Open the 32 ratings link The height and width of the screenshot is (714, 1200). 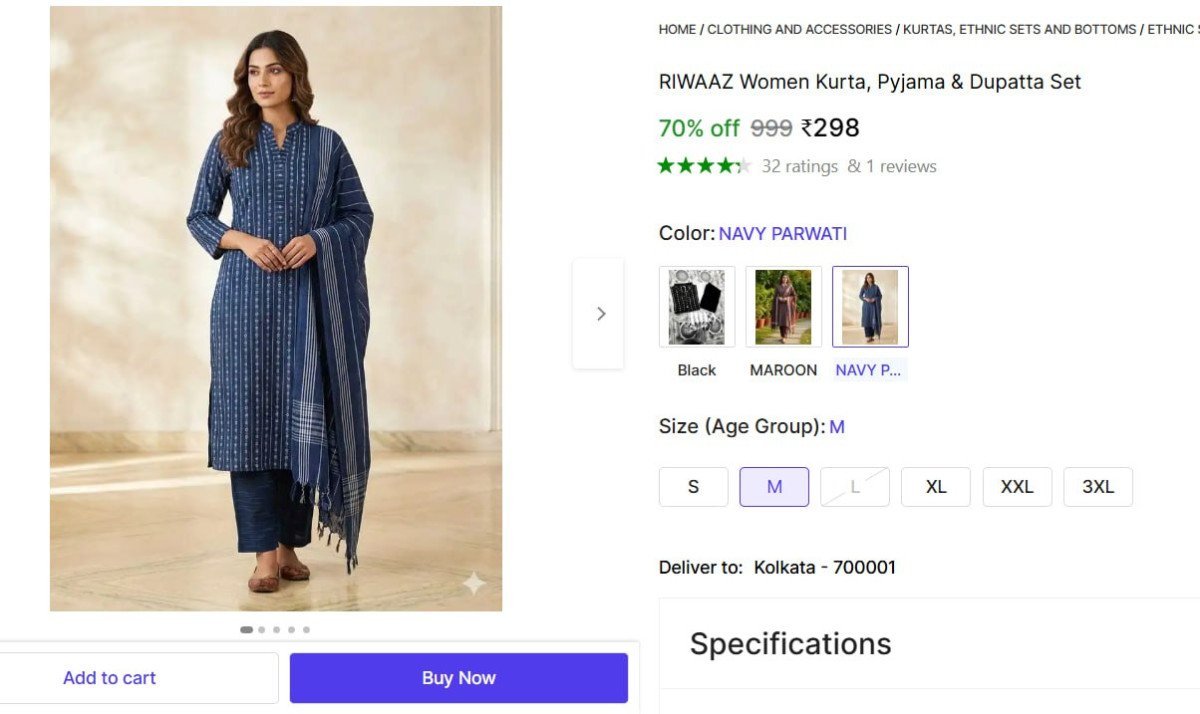800,166
